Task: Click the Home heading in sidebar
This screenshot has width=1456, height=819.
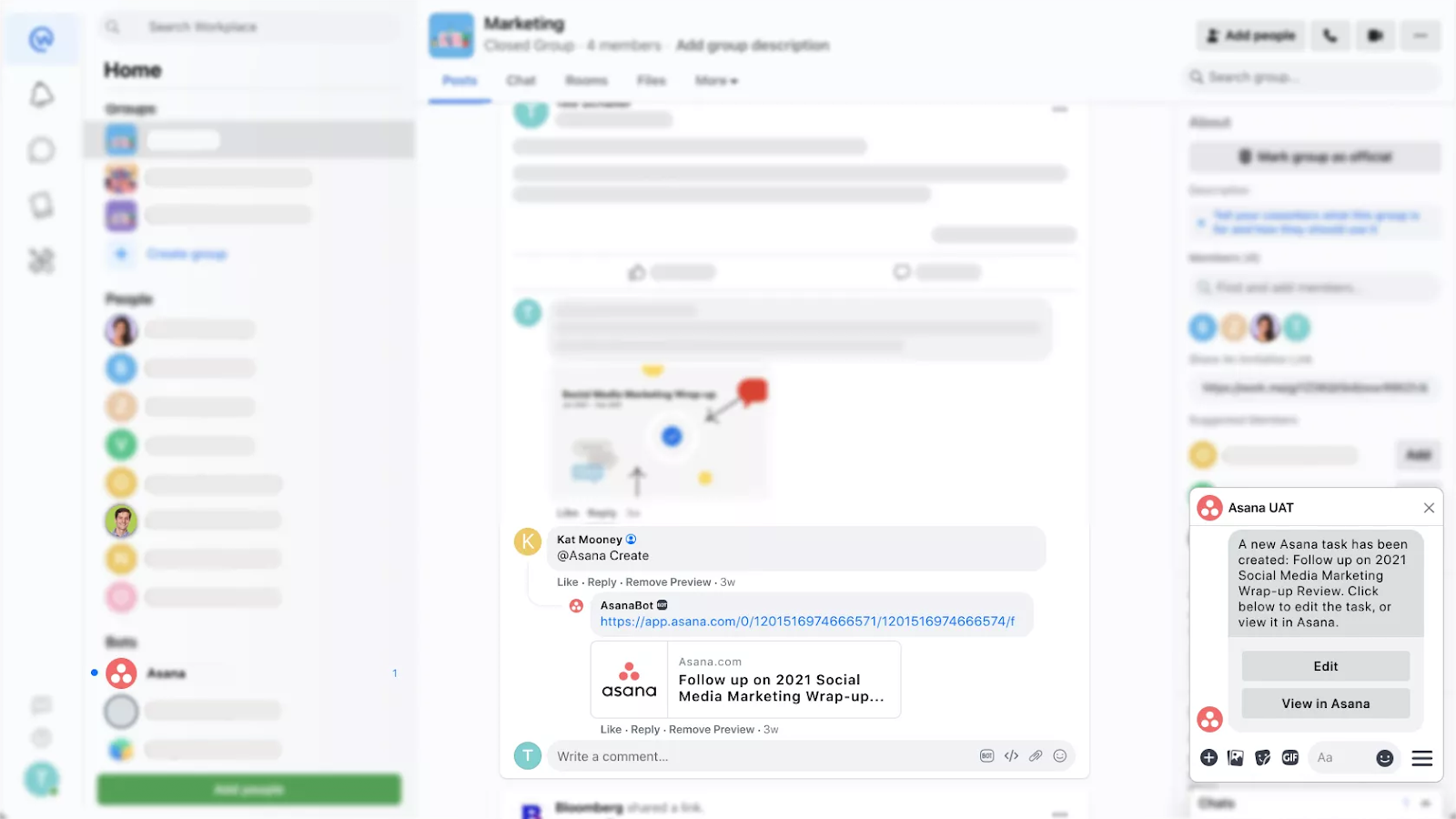Action: pos(133,70)
